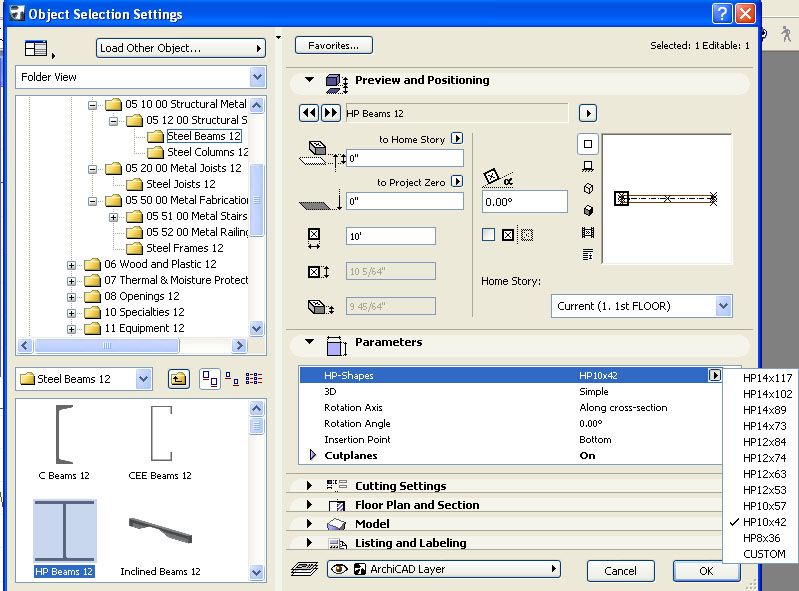The image size is (799, 591).
Task: Choose CUSTOM from the shapes list
Action: [764, 554]
